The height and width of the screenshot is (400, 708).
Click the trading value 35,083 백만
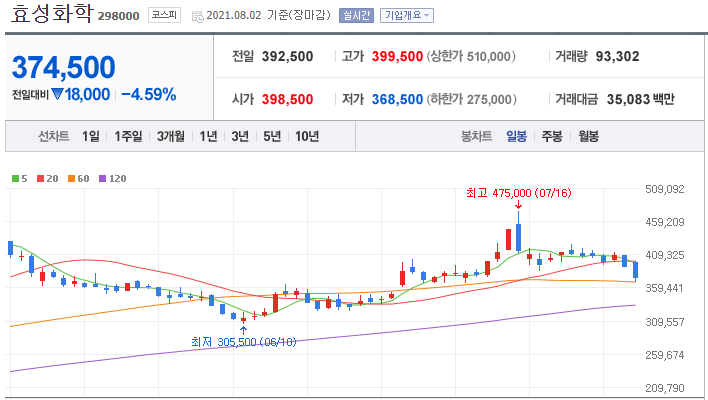640,99
